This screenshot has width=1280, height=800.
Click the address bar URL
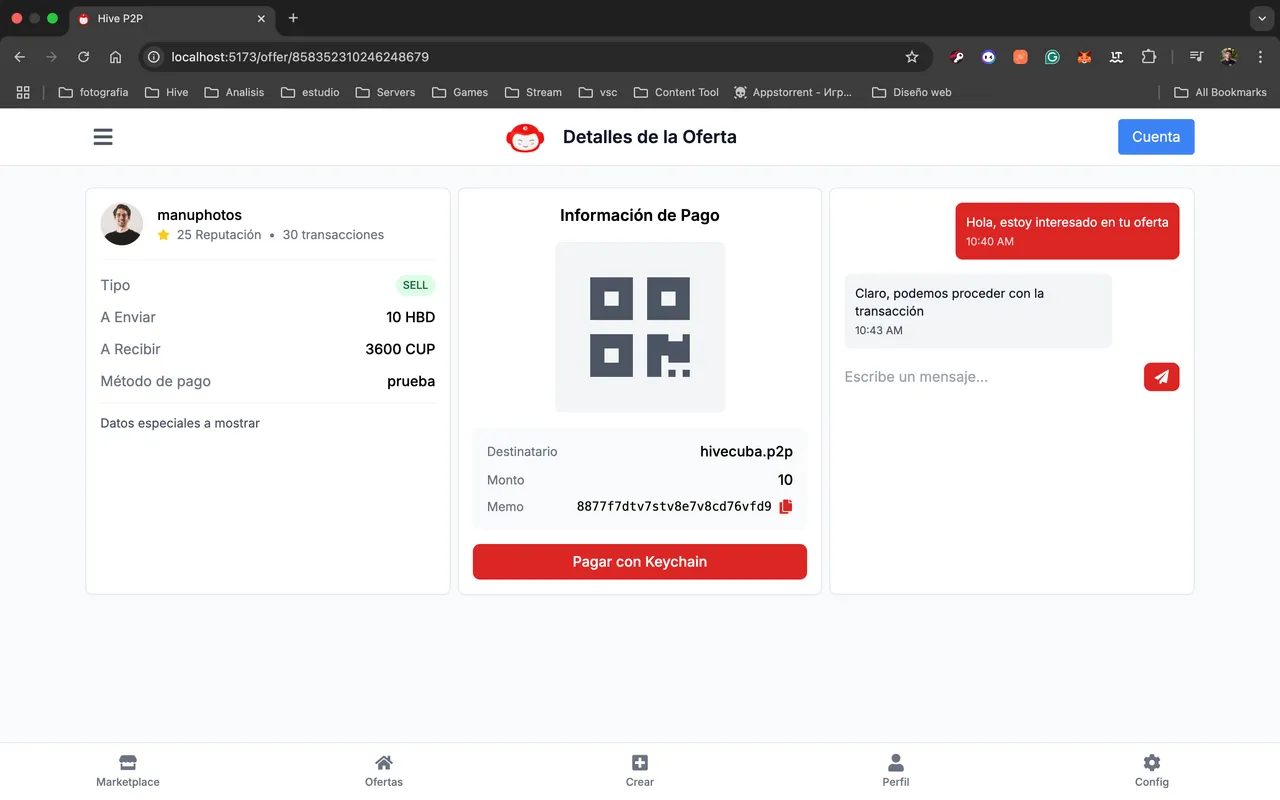(x=300, y=57)
